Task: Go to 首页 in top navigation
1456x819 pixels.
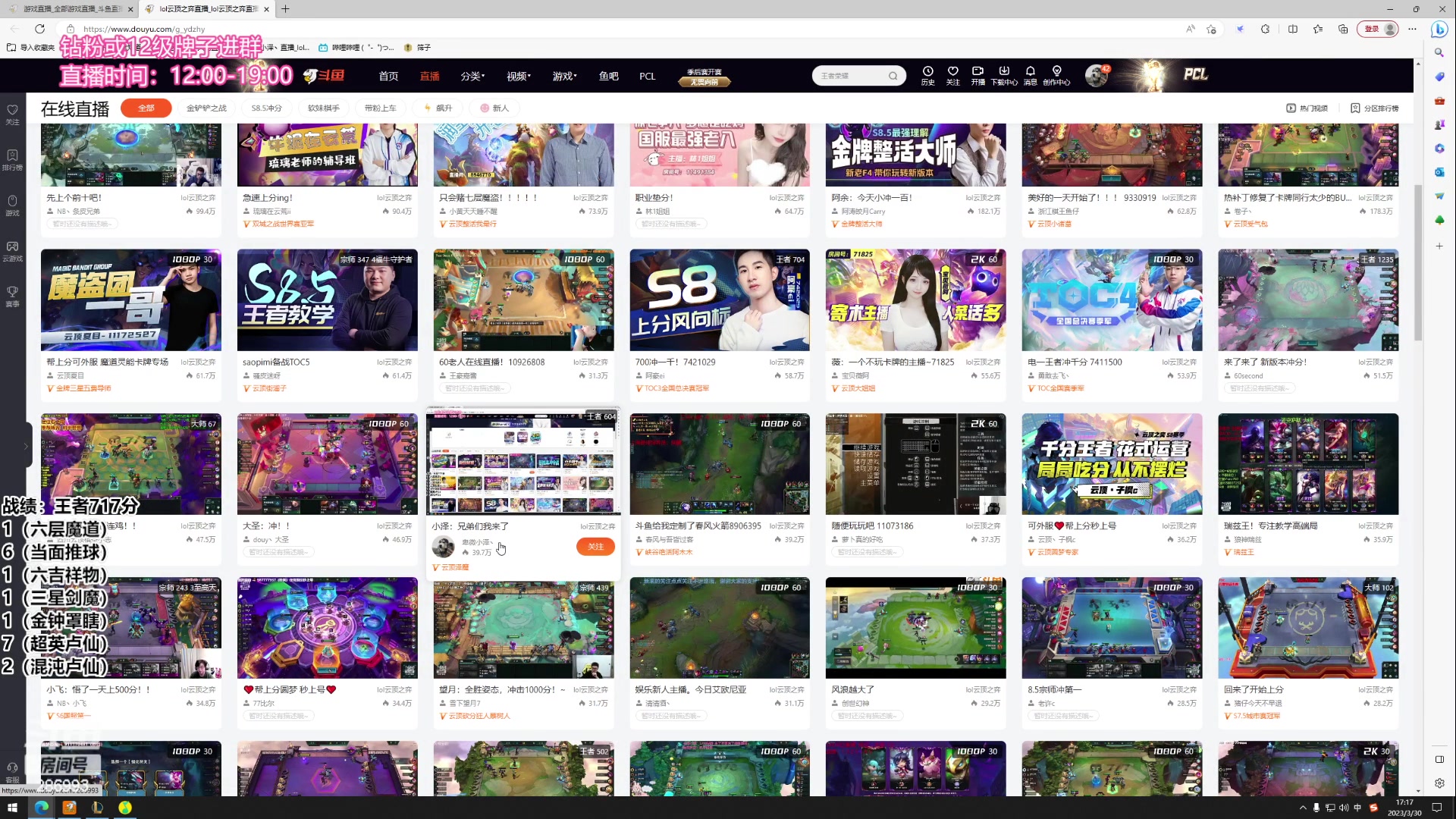Action: [388, 77]
